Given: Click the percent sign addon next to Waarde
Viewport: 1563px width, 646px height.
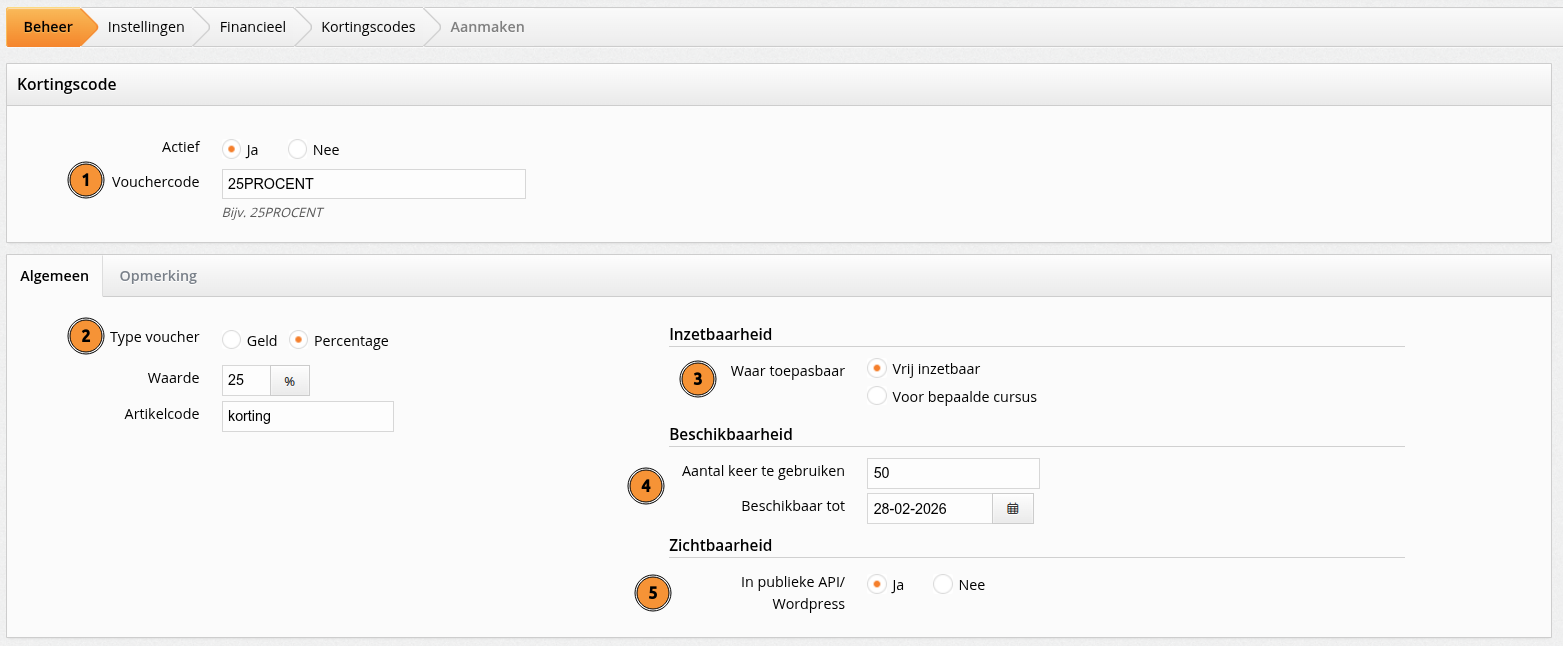Looking at the screenshot, I should pos(290,381).
